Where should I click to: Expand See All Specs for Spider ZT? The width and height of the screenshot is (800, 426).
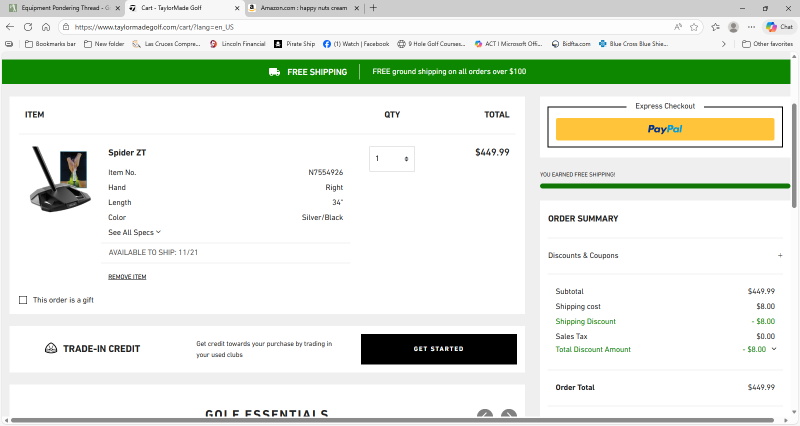click(x=134, y=232)
